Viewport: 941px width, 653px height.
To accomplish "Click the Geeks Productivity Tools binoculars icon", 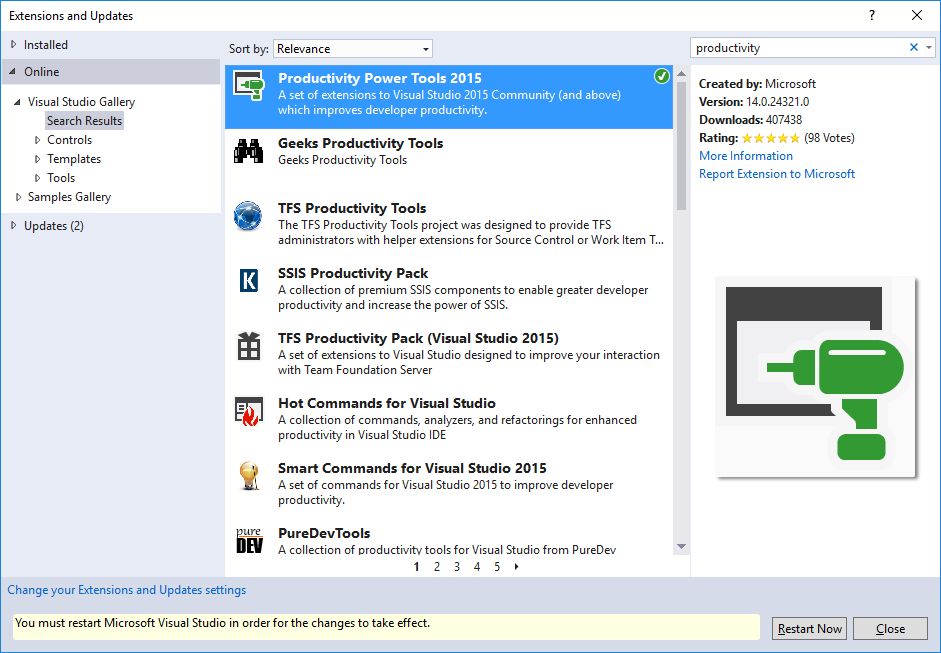I will tap(248, 151).
